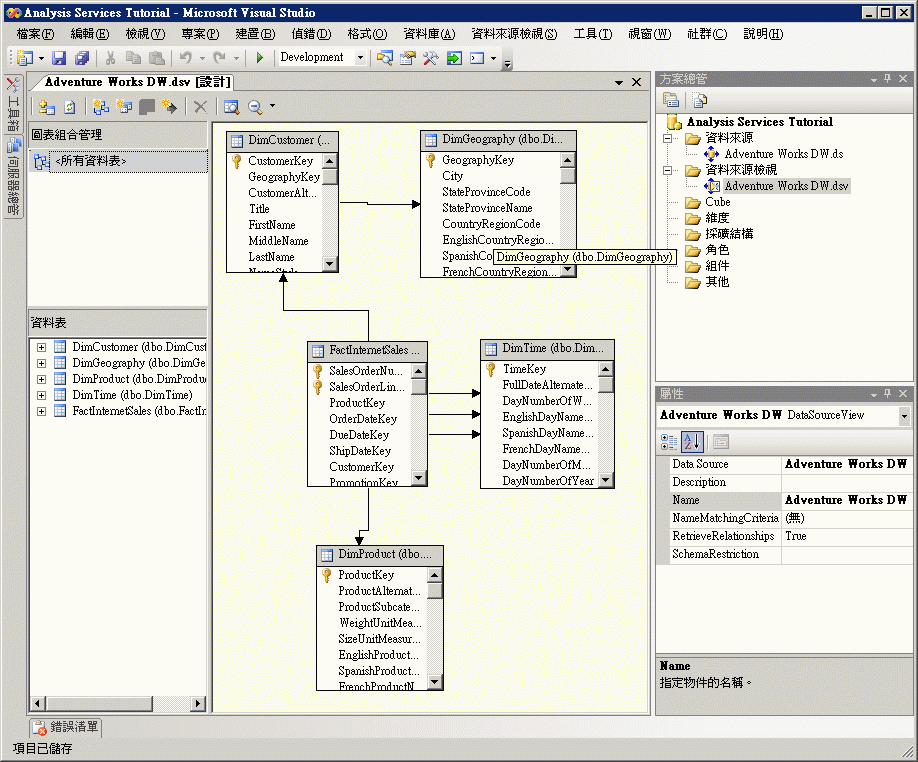918x762 pixels.
Task: Click the Server Explorer side tab icon
Action: point(13,145)
